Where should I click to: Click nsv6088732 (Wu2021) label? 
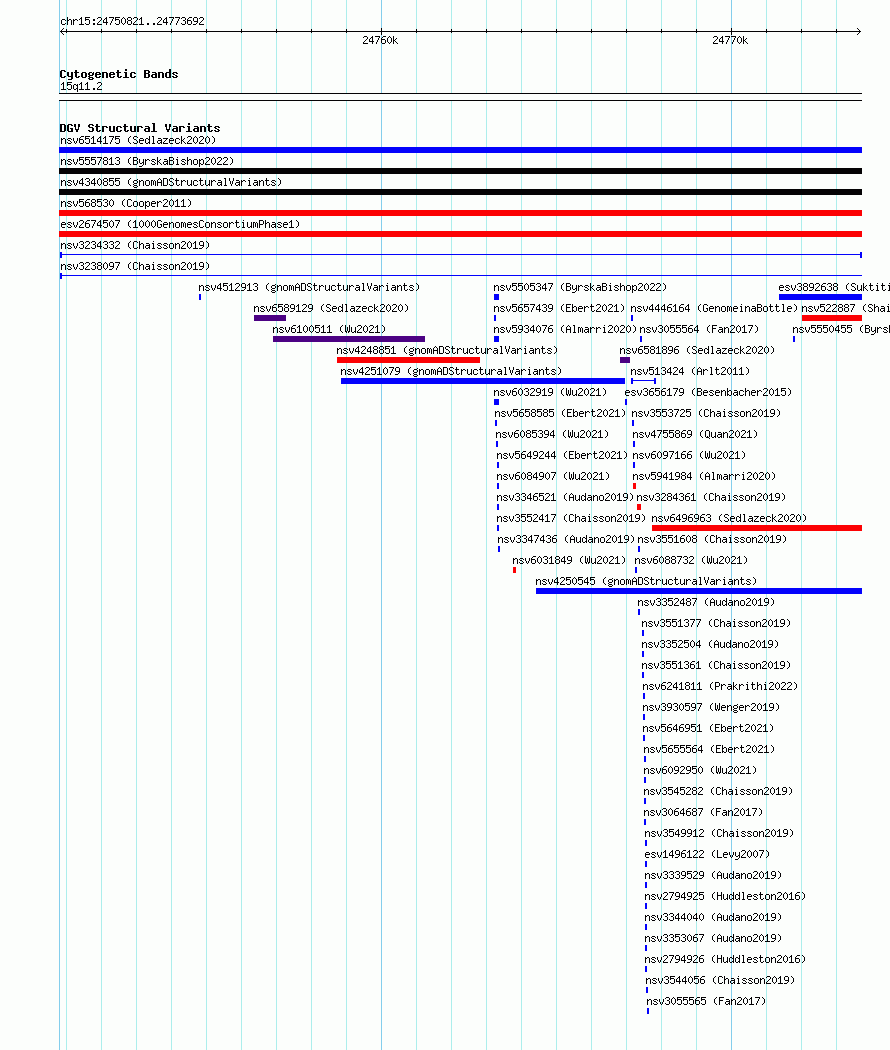691,560
